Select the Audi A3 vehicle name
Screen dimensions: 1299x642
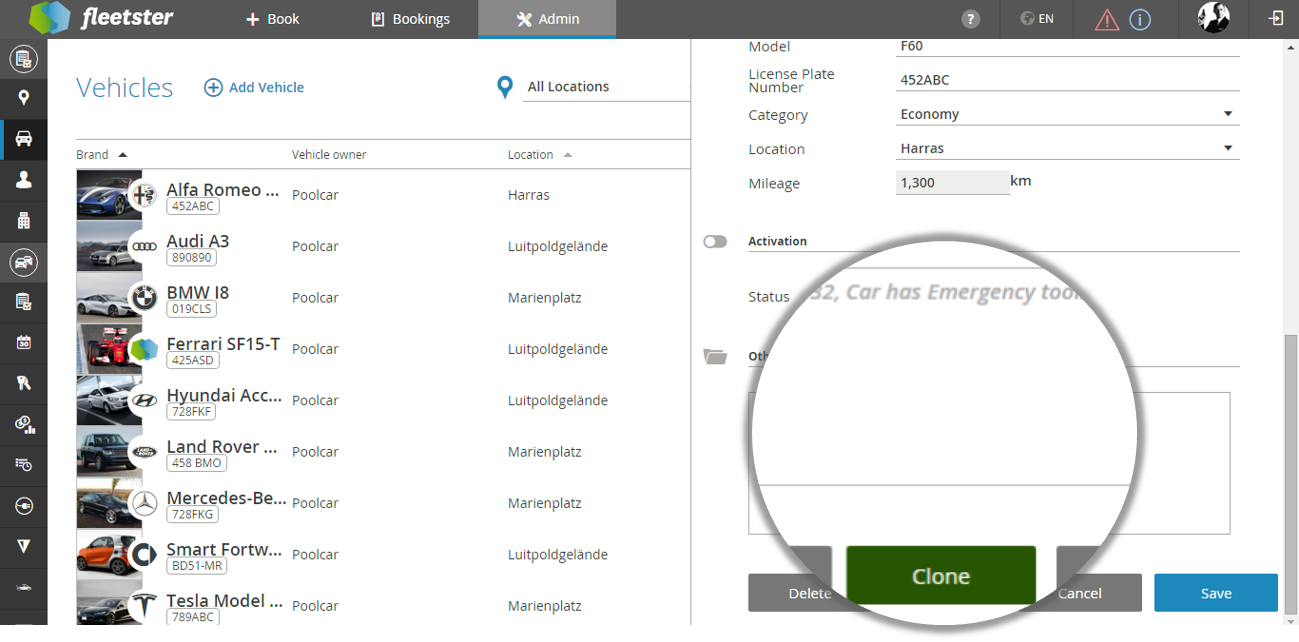[x=198, y=241]
